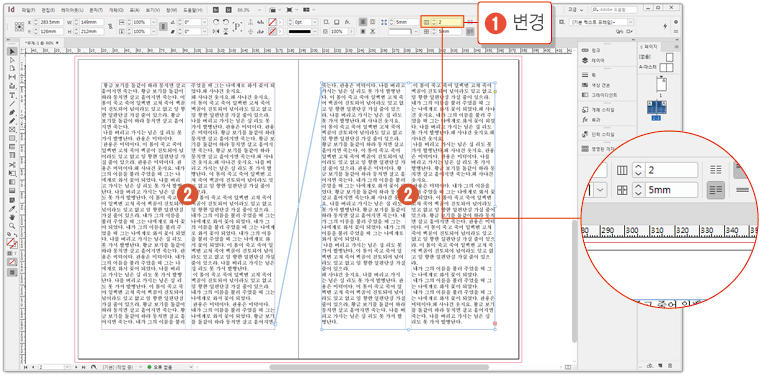Screen dimensions: 759x375
Task: Go to the next page button
Action: (x=76, y=367)
